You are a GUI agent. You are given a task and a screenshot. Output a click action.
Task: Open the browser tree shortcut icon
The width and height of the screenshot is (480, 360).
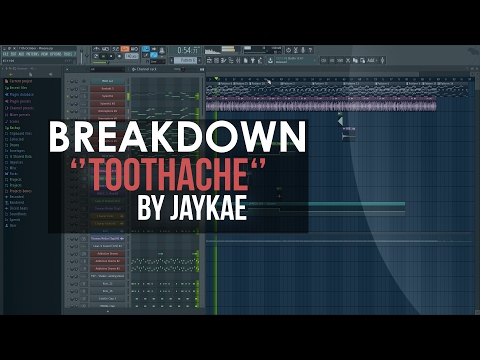[x=231, y=60]
